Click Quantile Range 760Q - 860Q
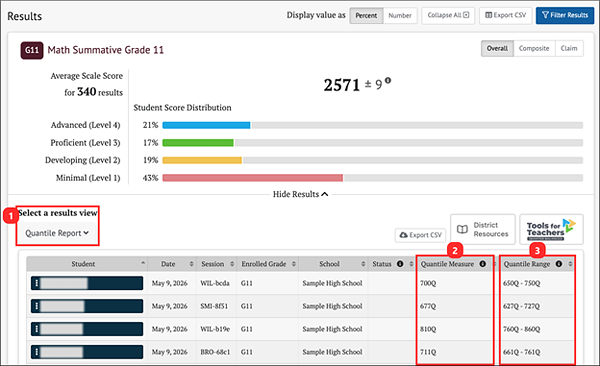 tap(522, 329)
